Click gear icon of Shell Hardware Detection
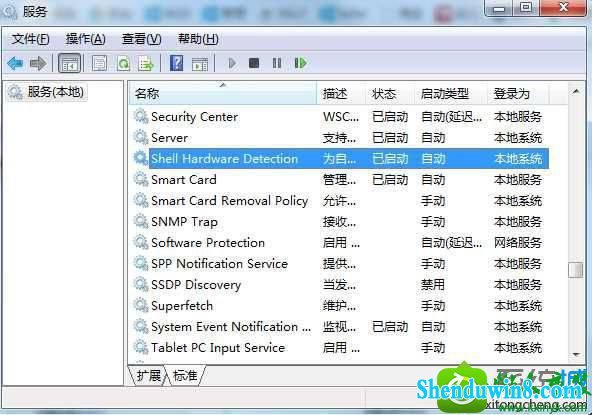This screenshot has width=592, height=415. click(141, 158)
